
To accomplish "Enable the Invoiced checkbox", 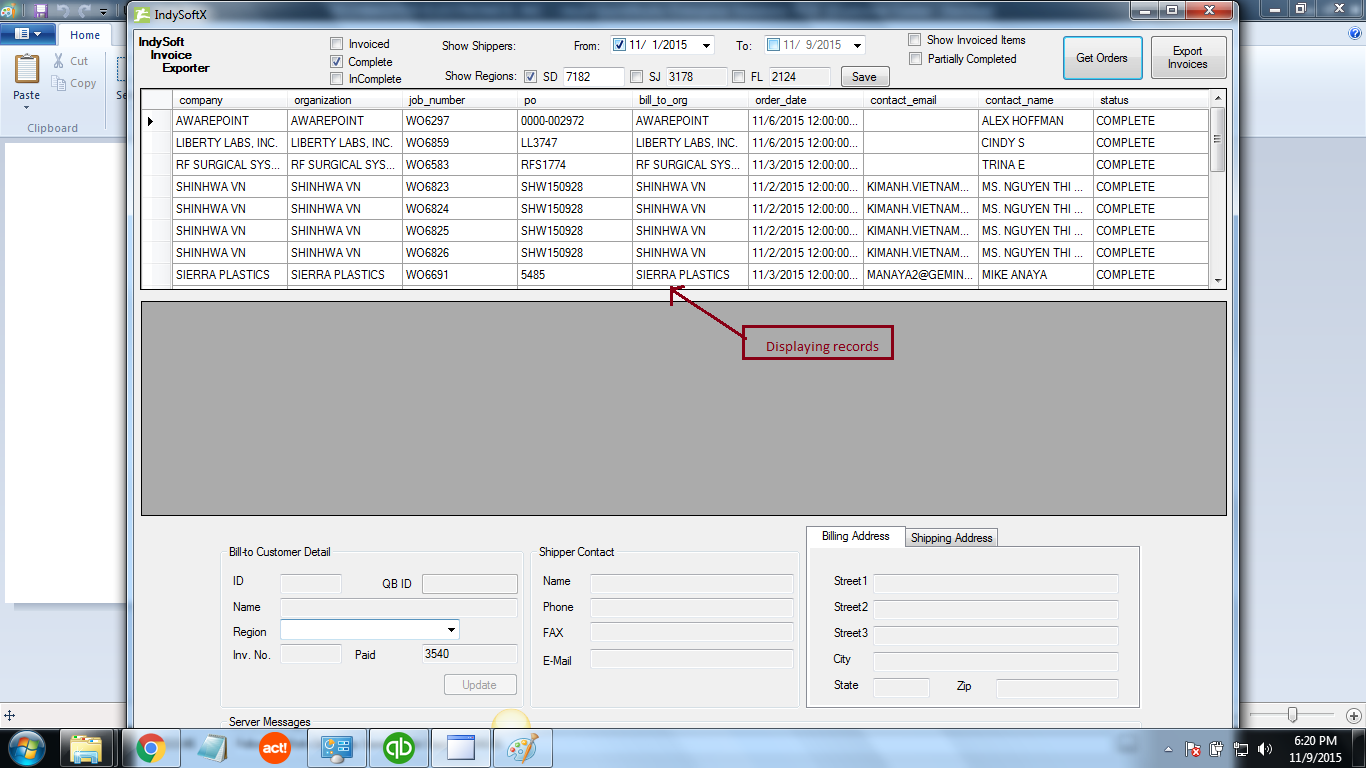I will [x=337, y=44].
